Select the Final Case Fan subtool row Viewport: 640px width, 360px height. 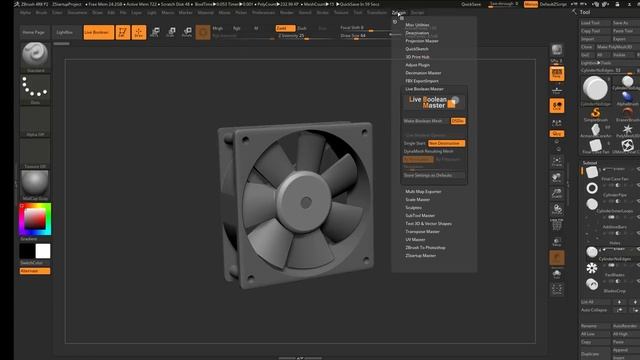click(x=610, y=173)
